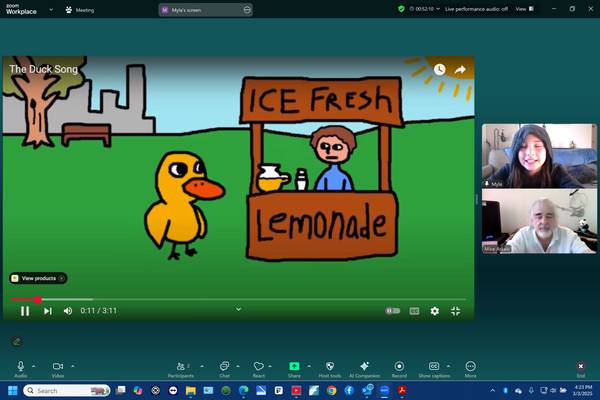
Task: Open the React emoji menu
Action: click(x=258, y=369)
